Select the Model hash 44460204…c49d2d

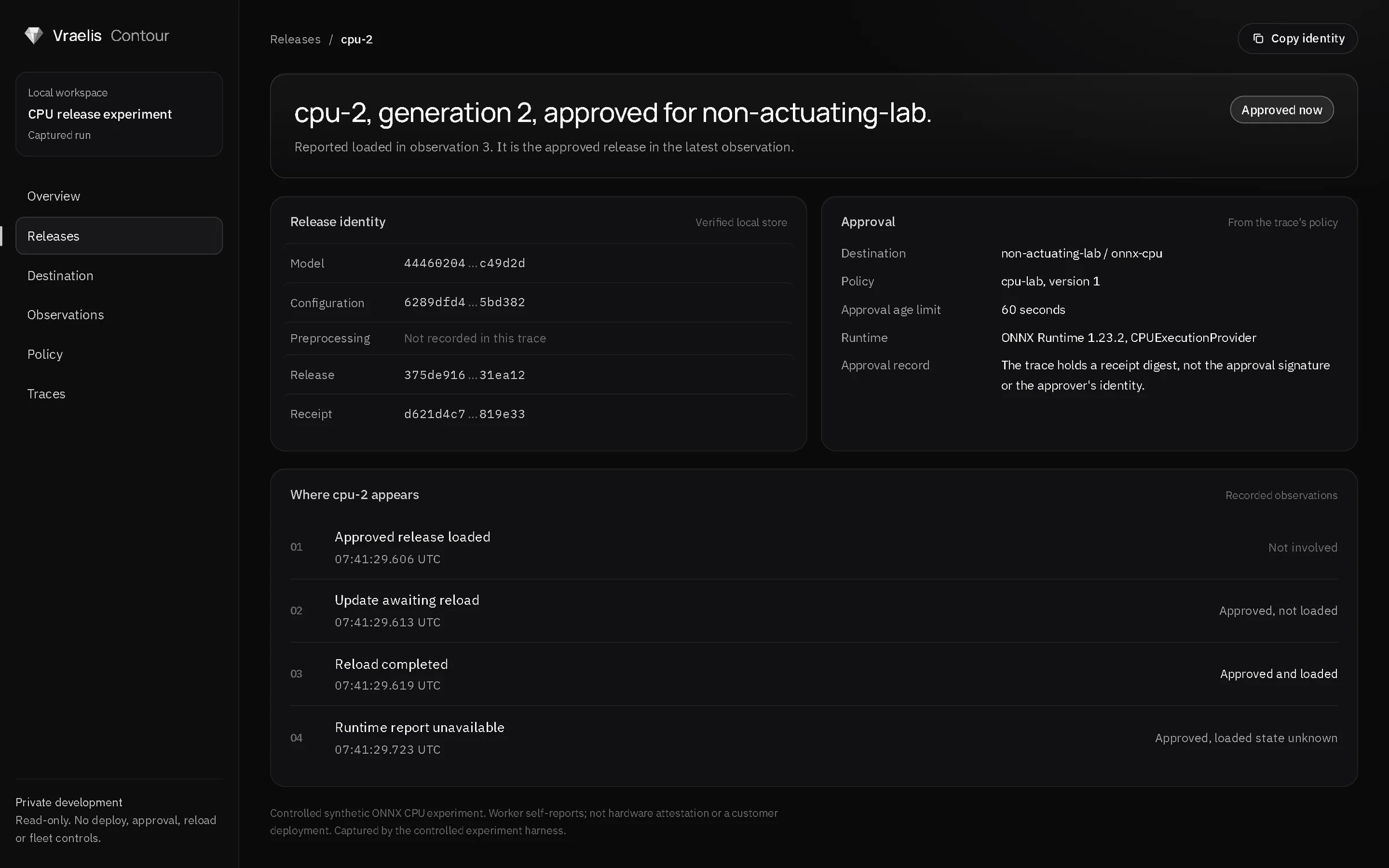click(464, 263)
